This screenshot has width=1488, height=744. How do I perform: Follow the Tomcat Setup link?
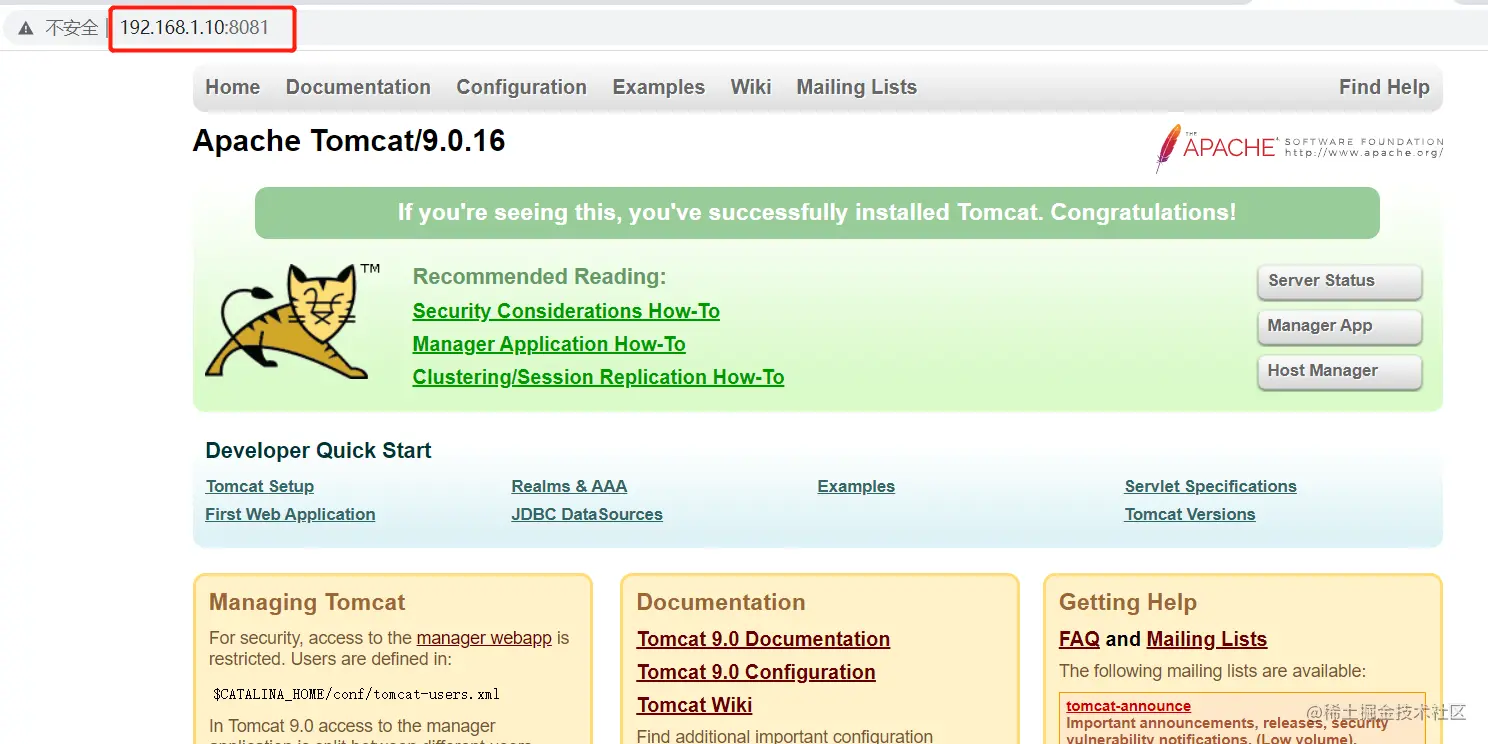(x=260, y=486)
